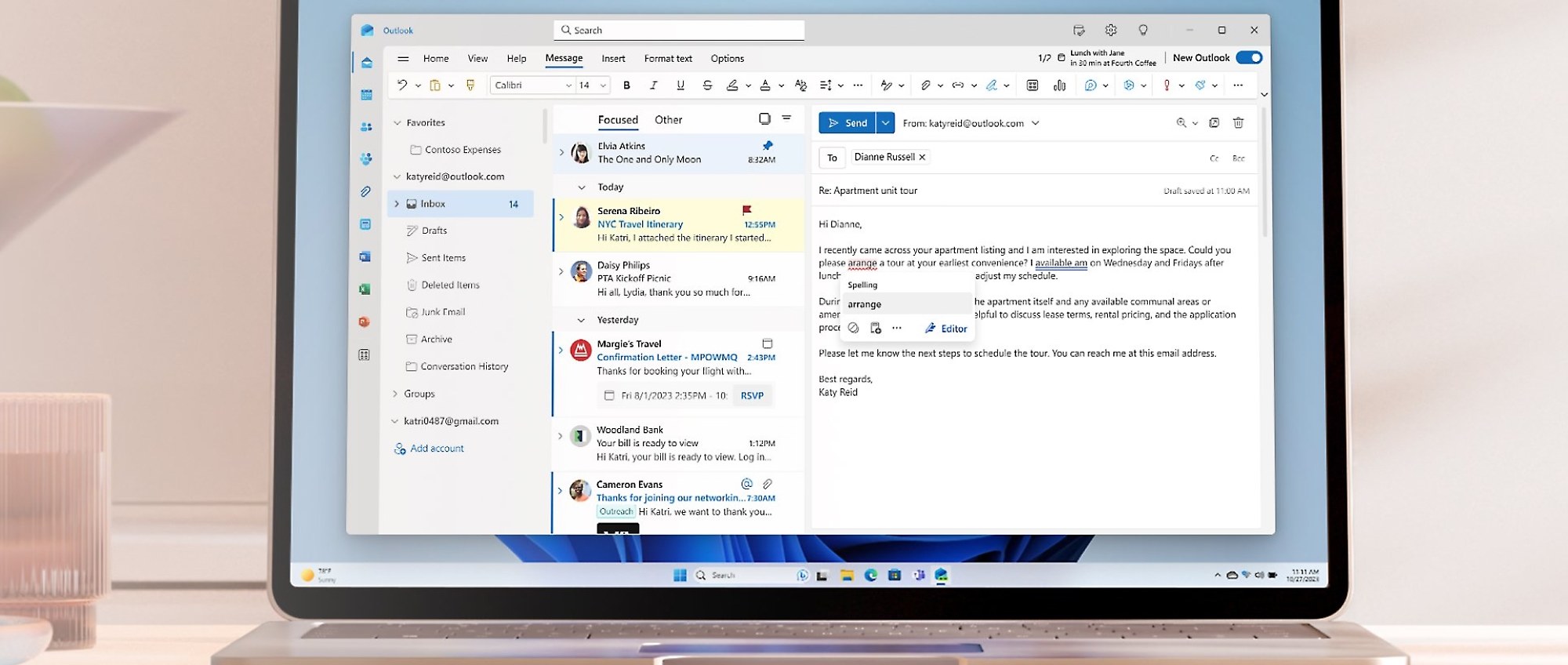Launch Excel from the sidebar
This screenshot has height=665, width=1568.
365,289
